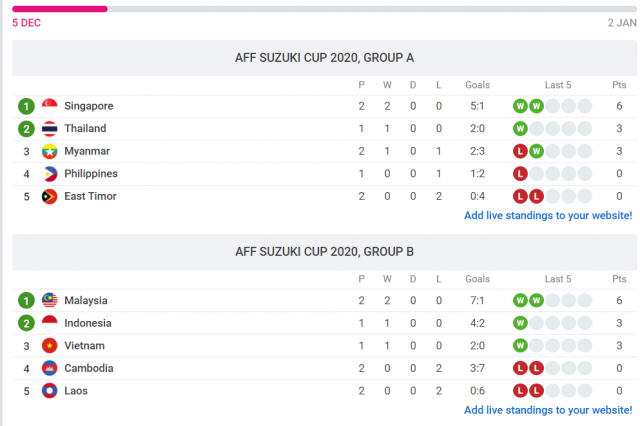Click the Malaysia flag icon
This screenshot has height=426, width=640.
pos(50,300)
